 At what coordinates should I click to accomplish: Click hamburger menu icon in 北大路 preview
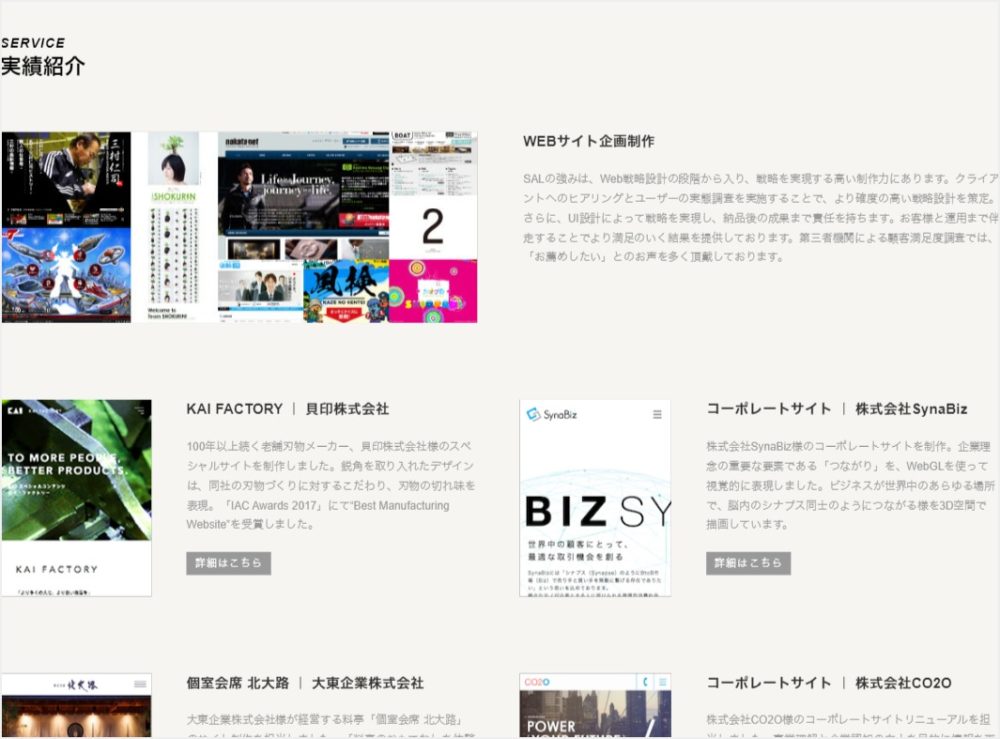(140, 684)
